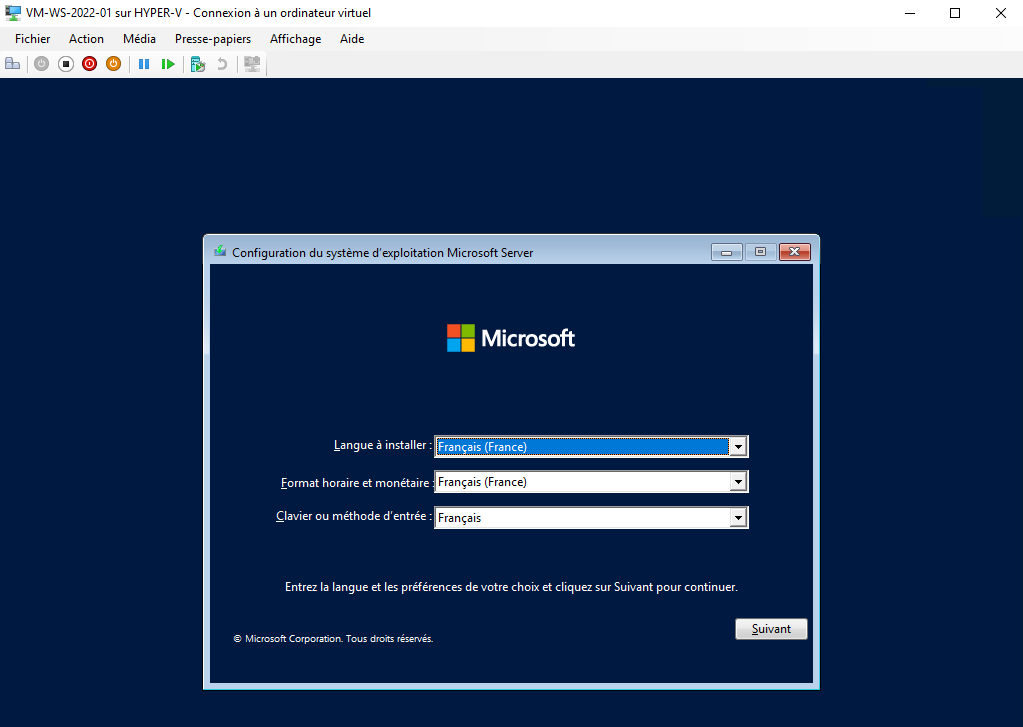Turn off the VM with the black stop icon
Screen dimensions: 1023x727
(66, 64)
